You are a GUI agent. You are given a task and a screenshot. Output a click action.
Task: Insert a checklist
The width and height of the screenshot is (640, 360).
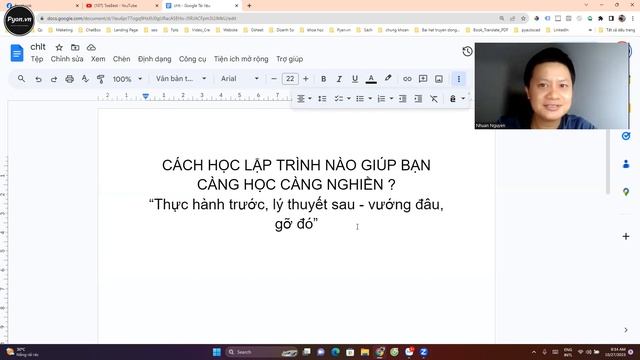point(338,99)
